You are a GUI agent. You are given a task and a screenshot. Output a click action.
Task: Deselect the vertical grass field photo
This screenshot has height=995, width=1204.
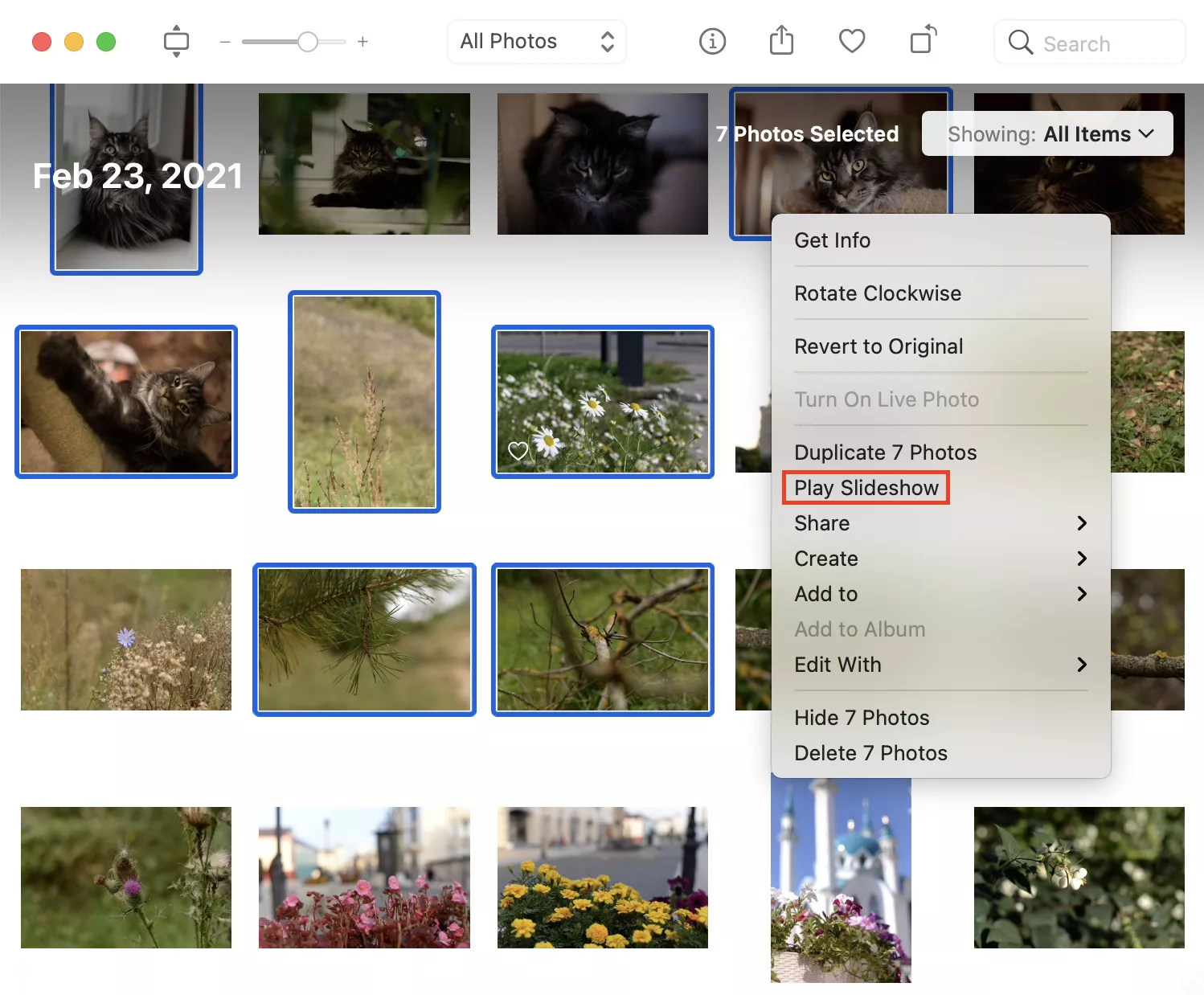[363, 402]
